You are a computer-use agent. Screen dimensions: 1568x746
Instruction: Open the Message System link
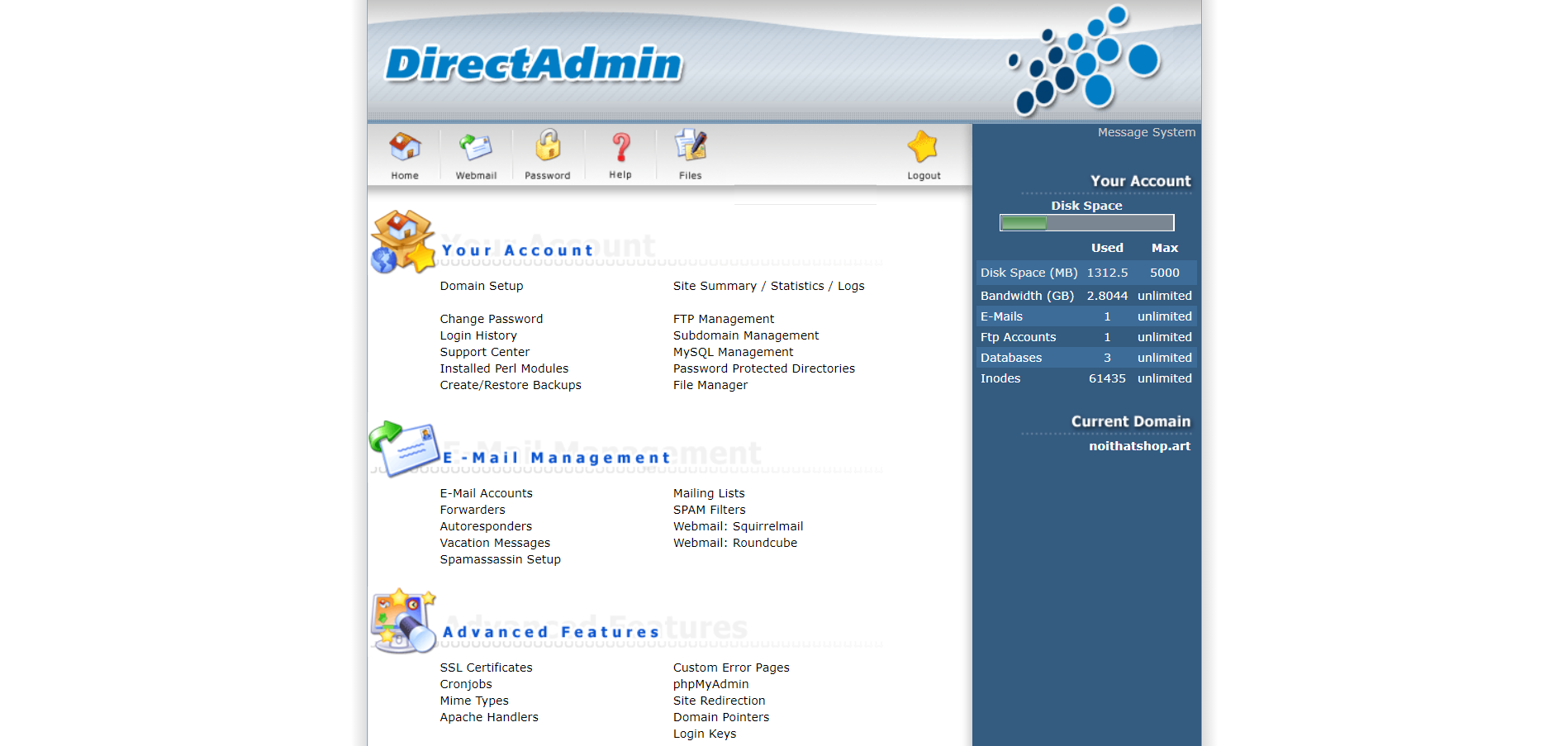[1146, 132]
